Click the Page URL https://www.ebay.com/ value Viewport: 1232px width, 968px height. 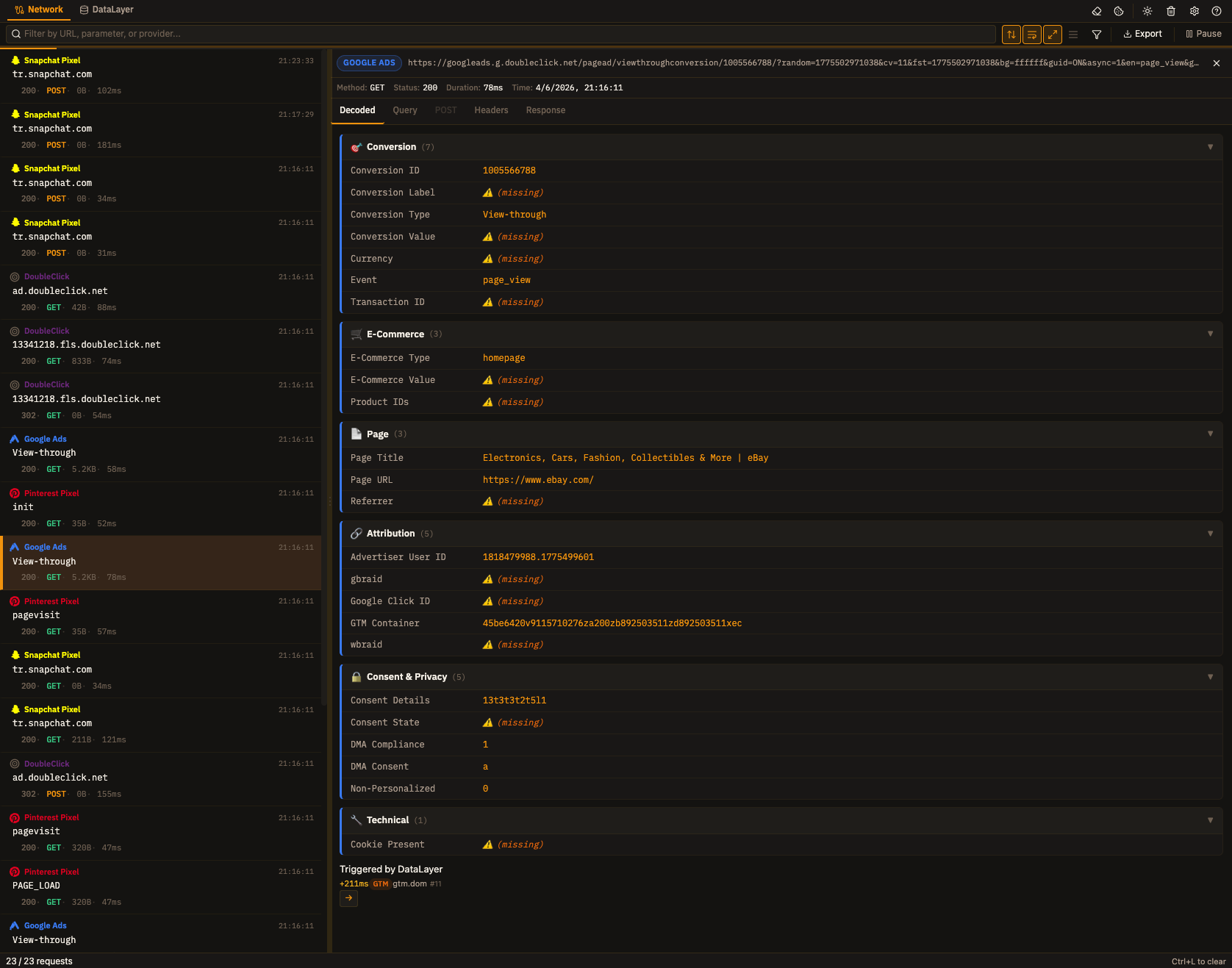tap(538, 480)
